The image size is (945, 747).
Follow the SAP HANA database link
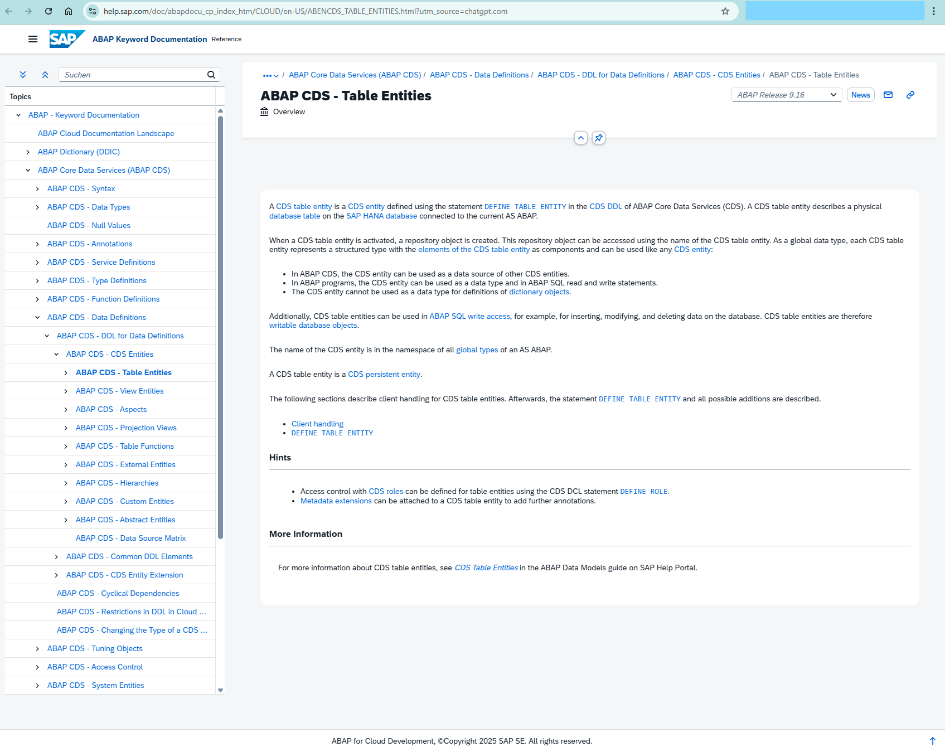(x=381, y=216)
